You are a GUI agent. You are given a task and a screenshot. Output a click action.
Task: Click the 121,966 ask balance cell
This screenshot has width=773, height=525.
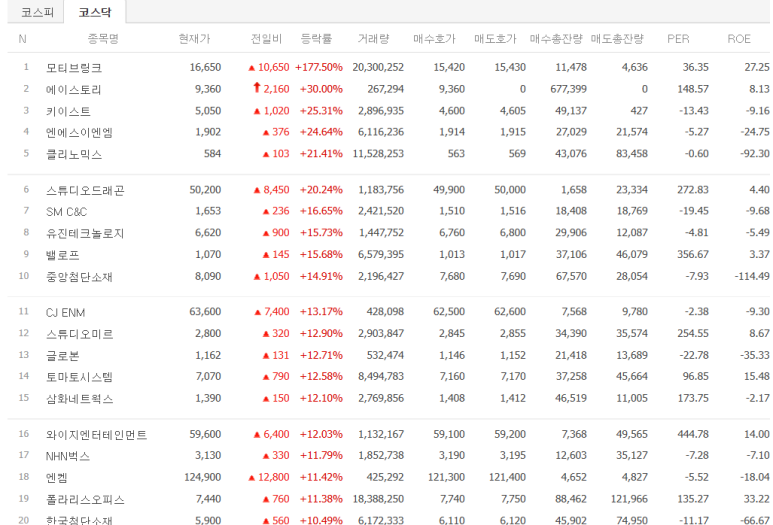(x=629, y=499)
